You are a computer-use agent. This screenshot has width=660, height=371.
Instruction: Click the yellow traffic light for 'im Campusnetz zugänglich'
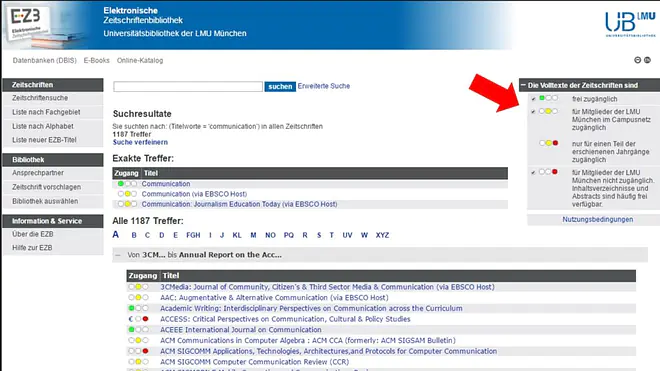coord(548,111)
